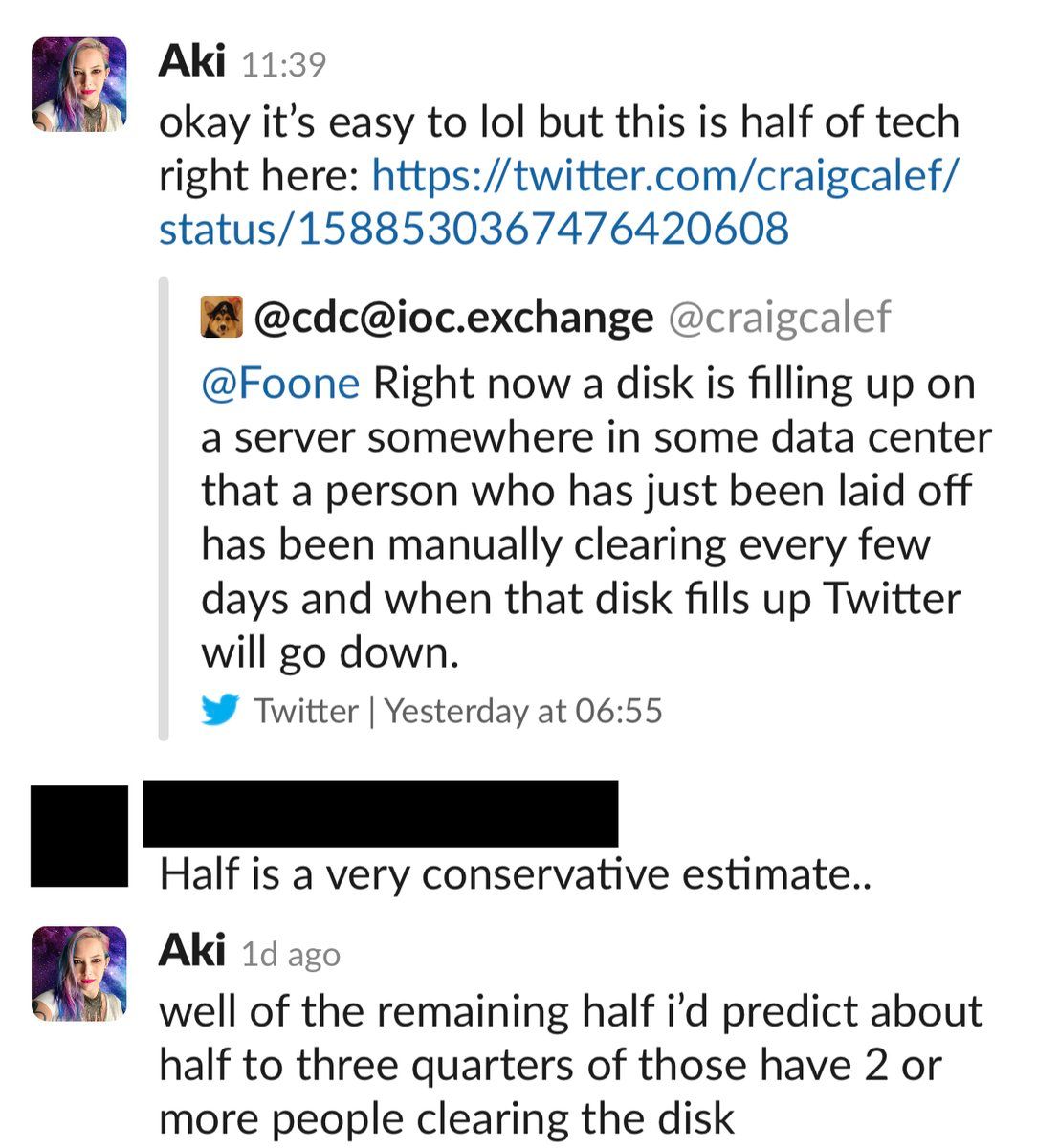
Task: Open the @cdc@ioc.exchange author name
Action: coord(453,318)
